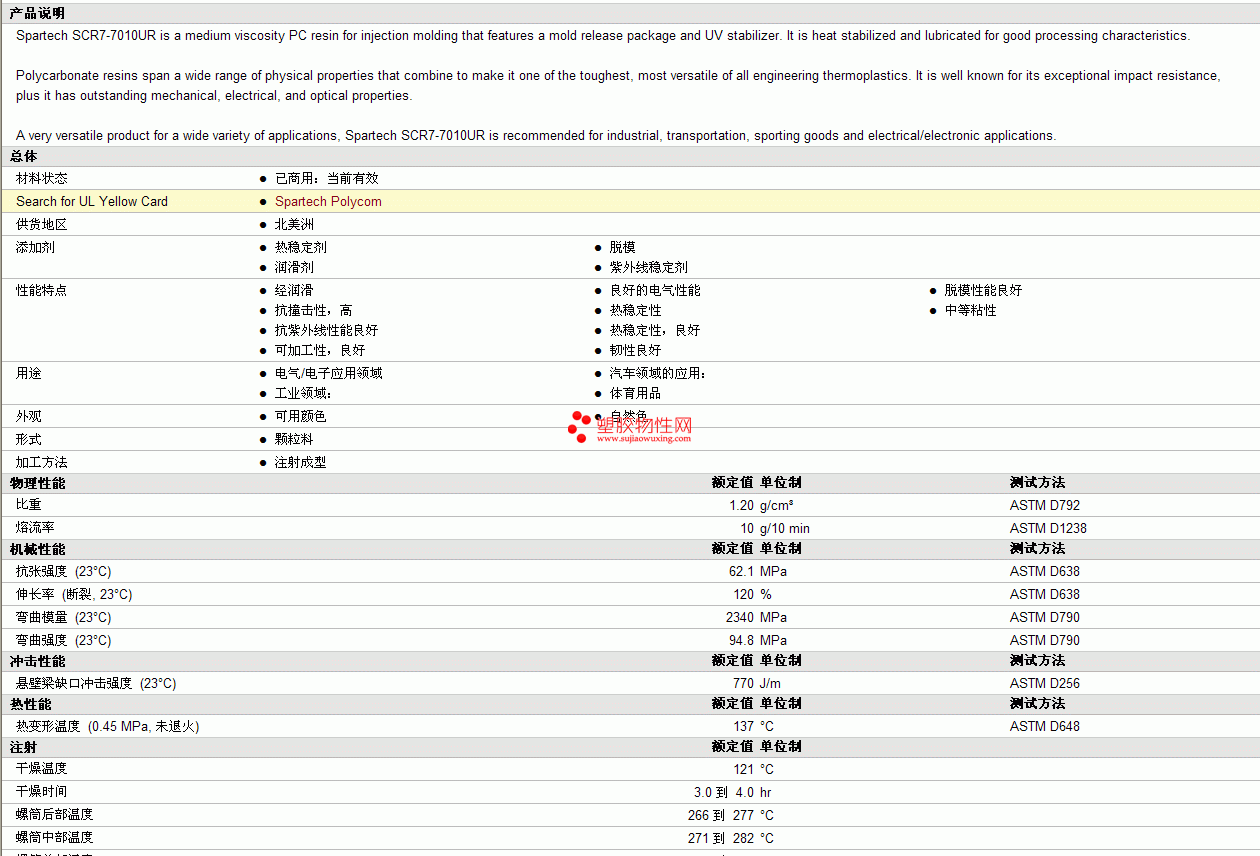Screen dimensions: 1260x856
Task: Select the 机械性能 section heading
Action: [37, 548]
